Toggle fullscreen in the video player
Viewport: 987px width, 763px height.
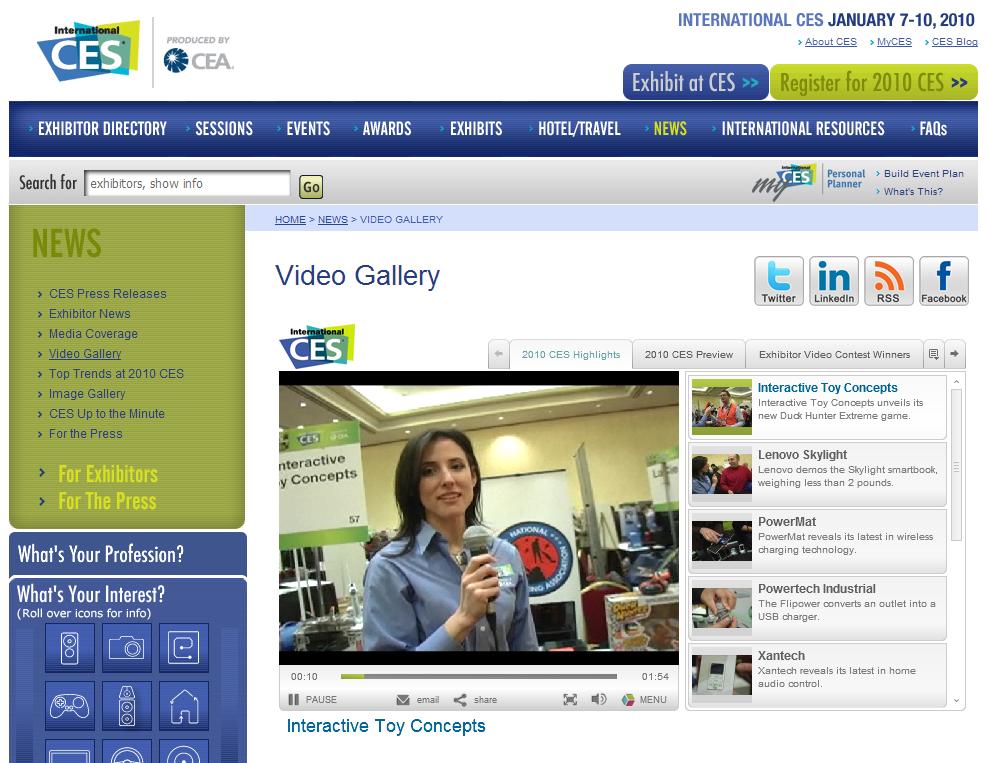coord(570,699)
